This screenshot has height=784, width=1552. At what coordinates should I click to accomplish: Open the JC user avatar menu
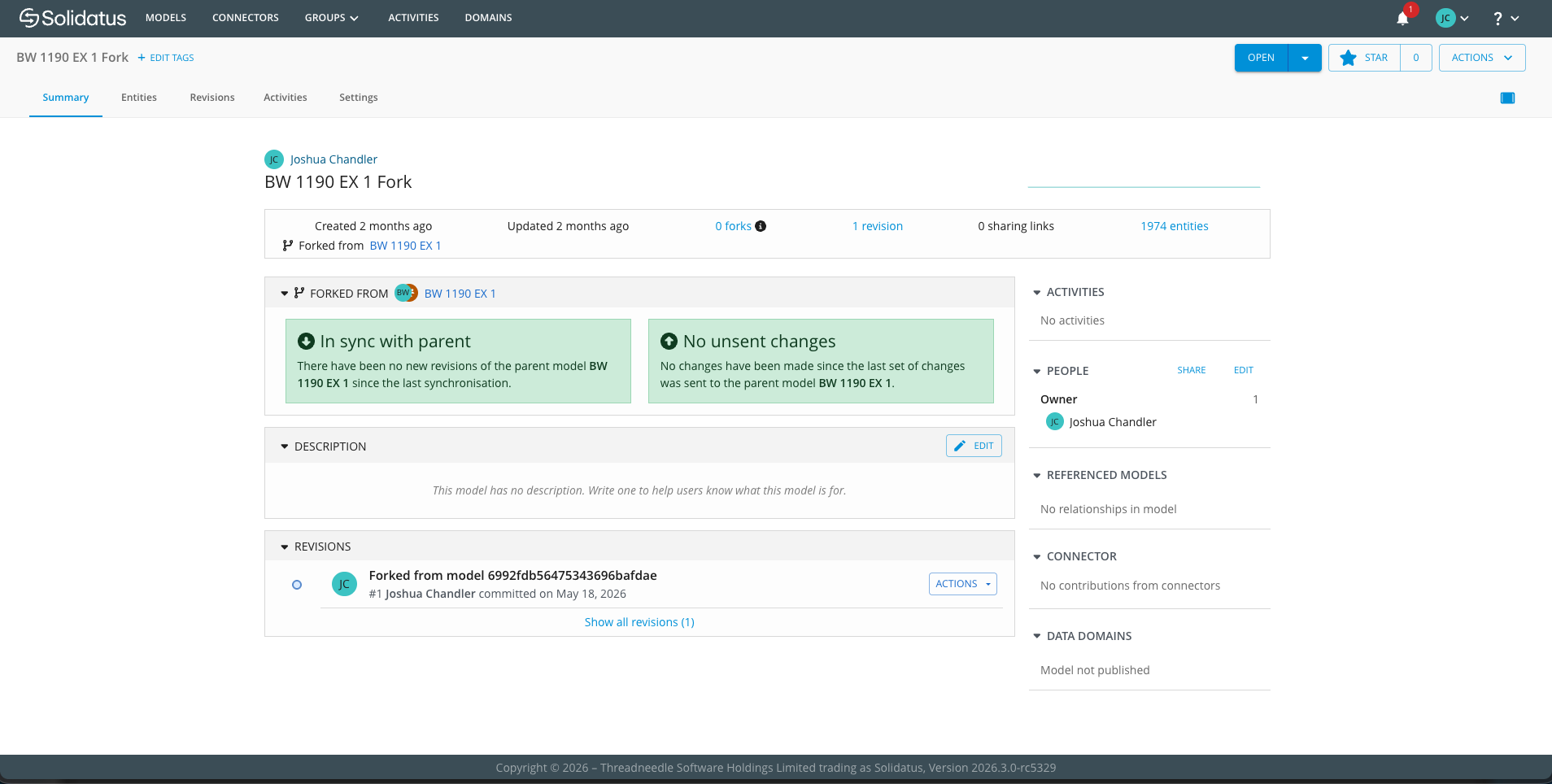pos(1452,18)
